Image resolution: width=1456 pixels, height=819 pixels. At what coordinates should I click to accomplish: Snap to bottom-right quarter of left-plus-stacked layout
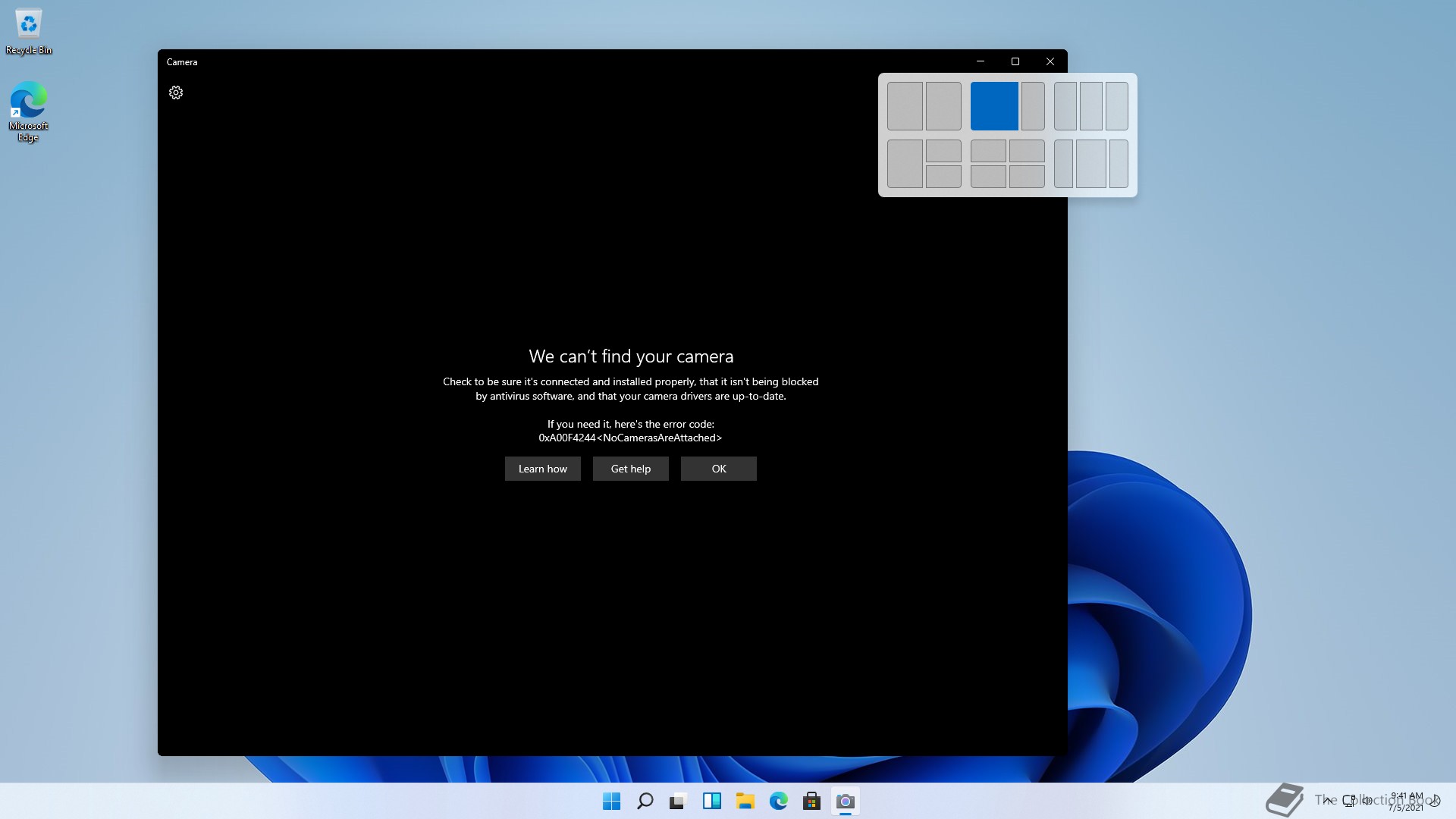[x=943, y=177]
